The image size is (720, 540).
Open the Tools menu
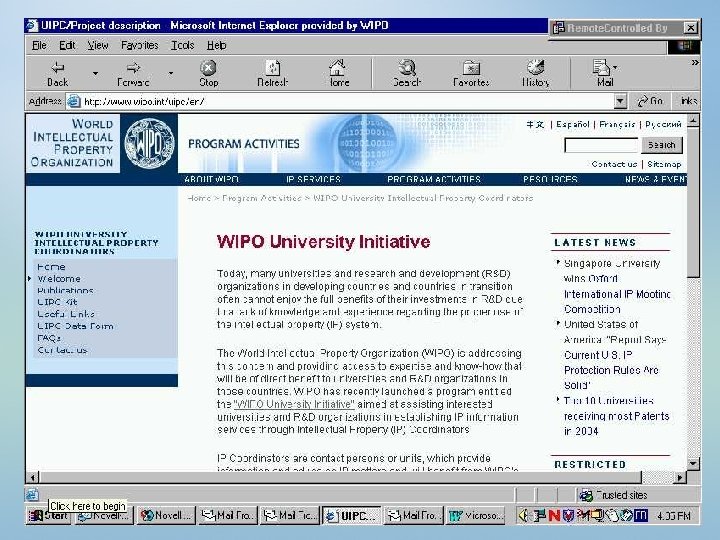pyautogui.click(x=182, y=45)
